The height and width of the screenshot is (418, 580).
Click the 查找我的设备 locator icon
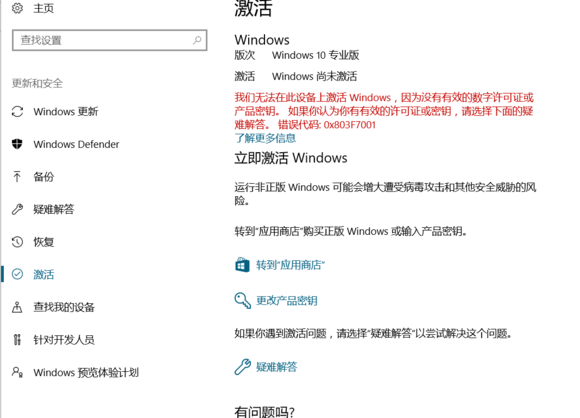17,307
